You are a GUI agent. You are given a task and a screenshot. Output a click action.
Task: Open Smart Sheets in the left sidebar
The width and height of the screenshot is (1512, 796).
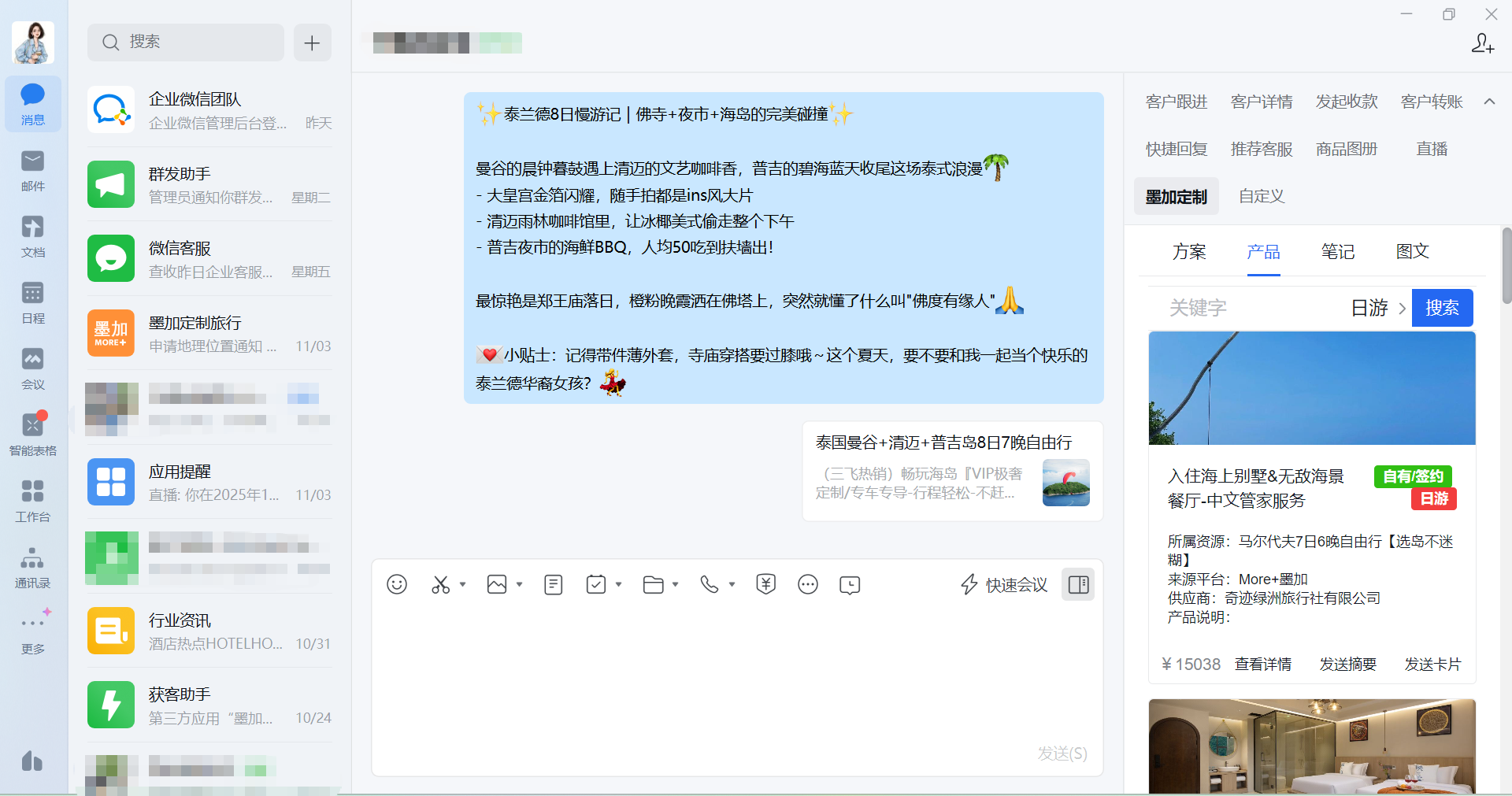[x=32, y=435]
